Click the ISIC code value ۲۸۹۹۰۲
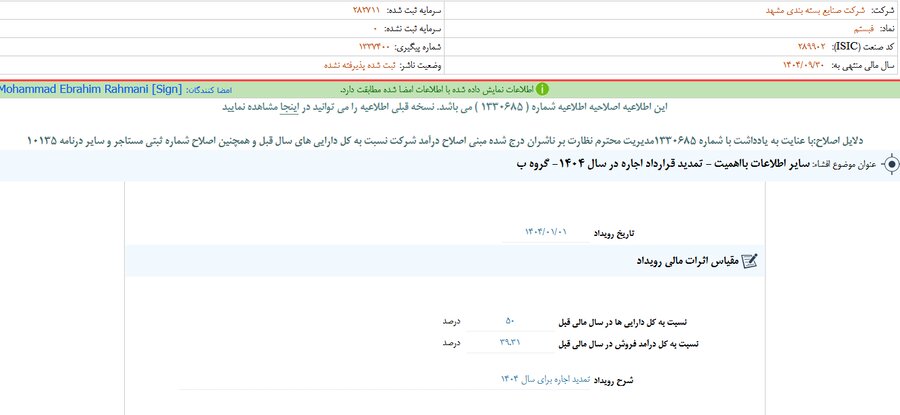The image size is (900, 415). point(814,47)
